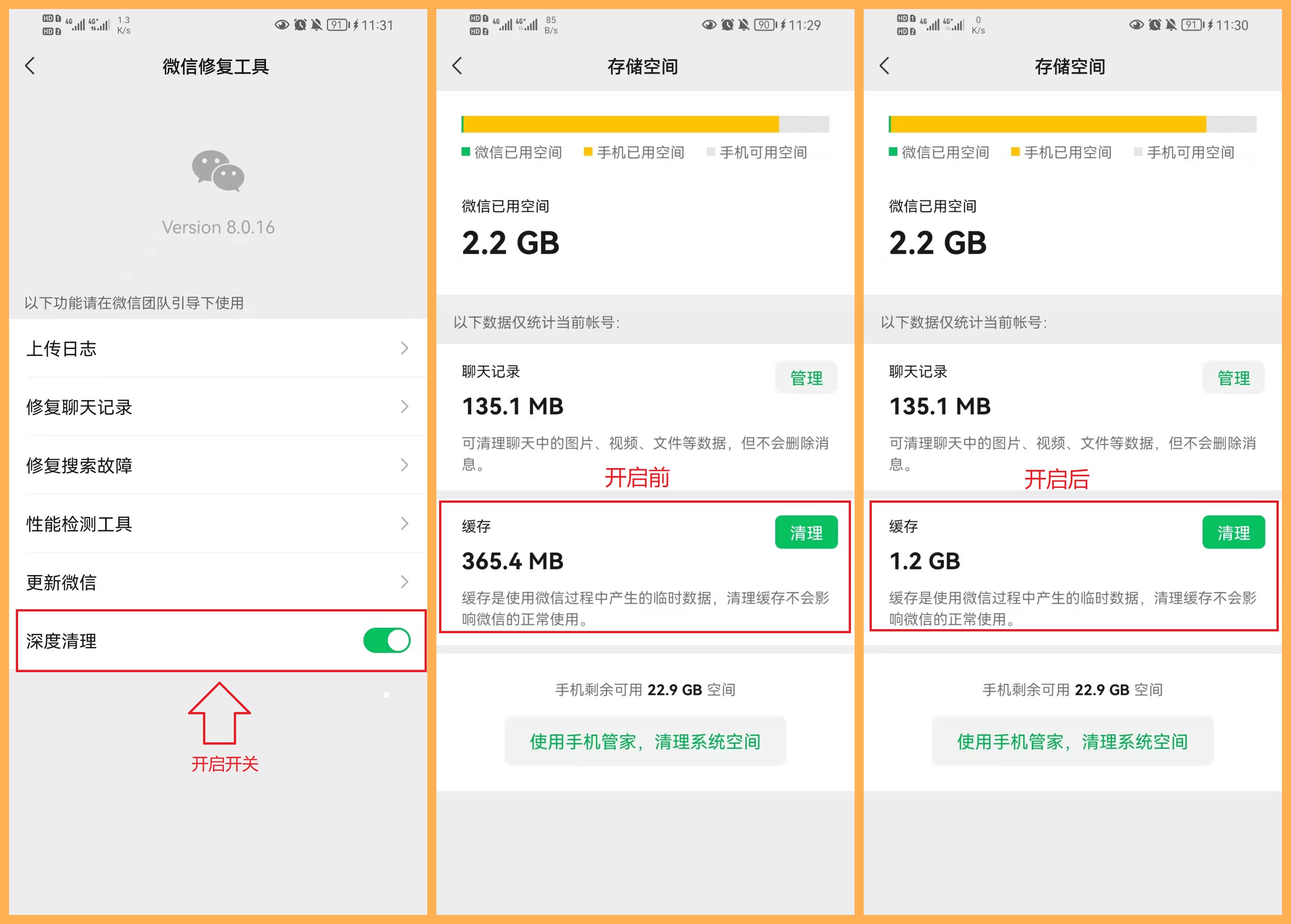Image resolution: width=1291 pixels, height=924 pixels.
Task: Tap alarm clock icon in 11:29 status bar
Action: [727, 25]
